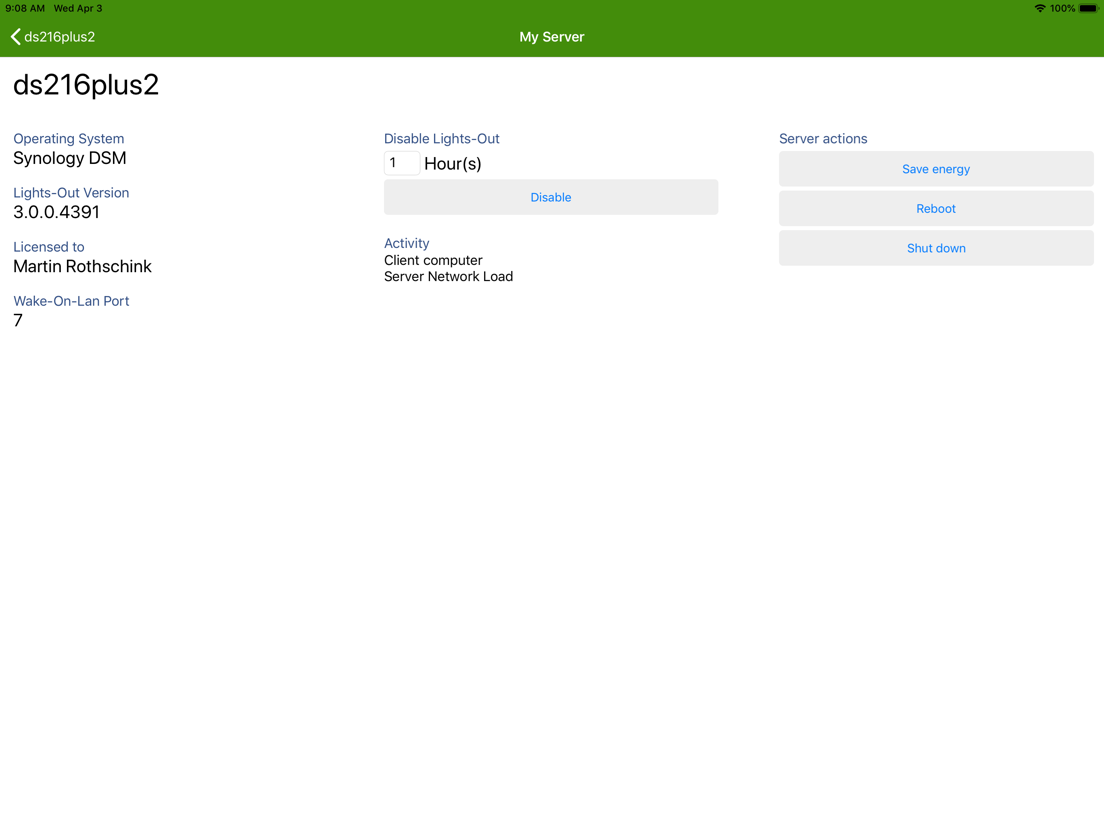The width and height of the screenshot is (1104, 828).
Task: Click the hours input field
Action: point(401,163)
